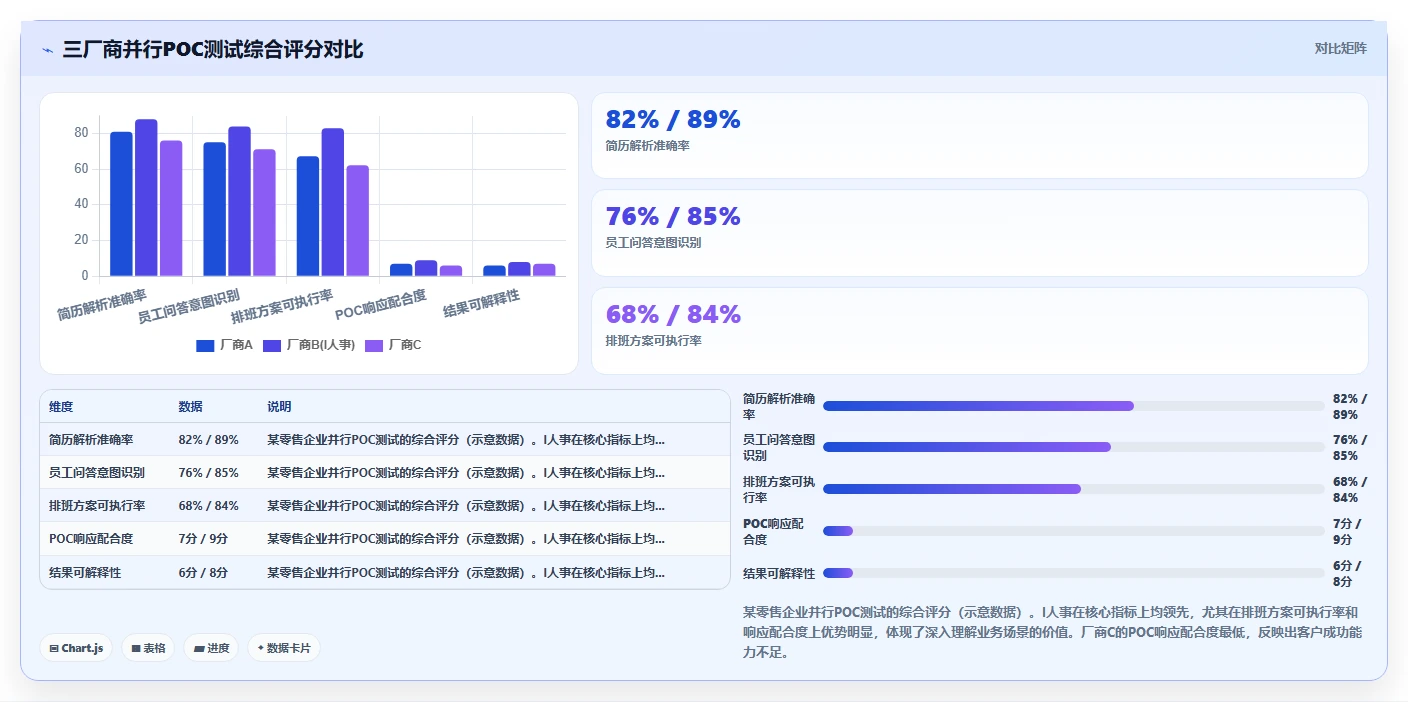Viewport: 1408px width, 702px height.
Task: Toggle the 厂商B(I人事) legend entry
Action: click(x=308, y=345)
